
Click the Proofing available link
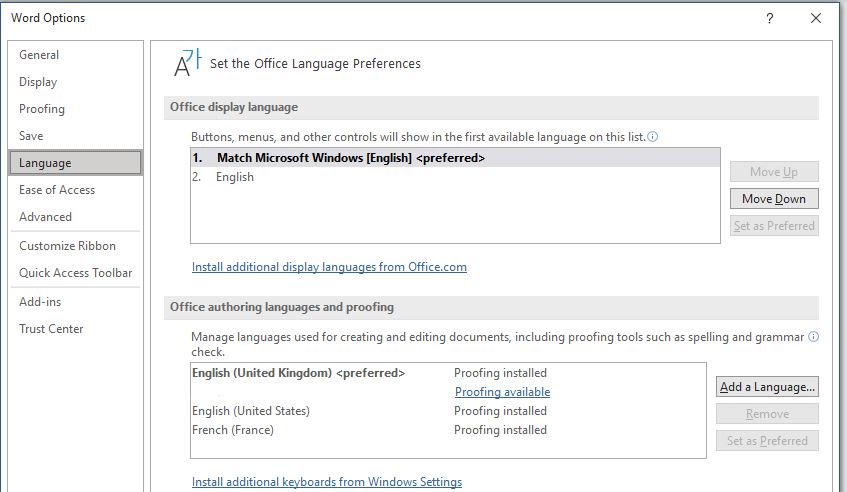(x=502, y=392)
